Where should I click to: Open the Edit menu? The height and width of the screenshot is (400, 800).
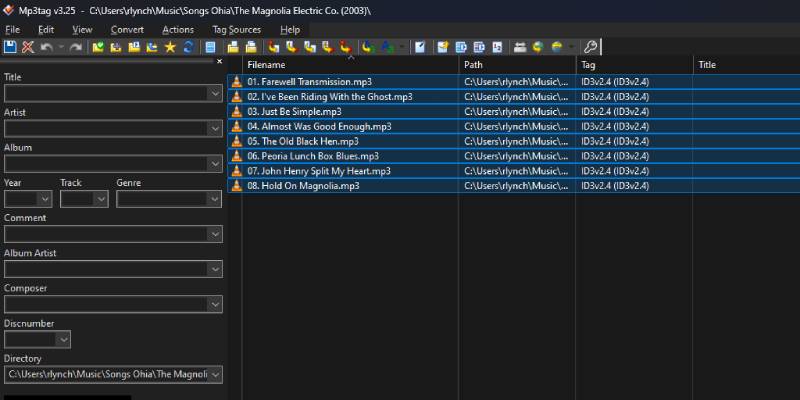tap(46, 30)
